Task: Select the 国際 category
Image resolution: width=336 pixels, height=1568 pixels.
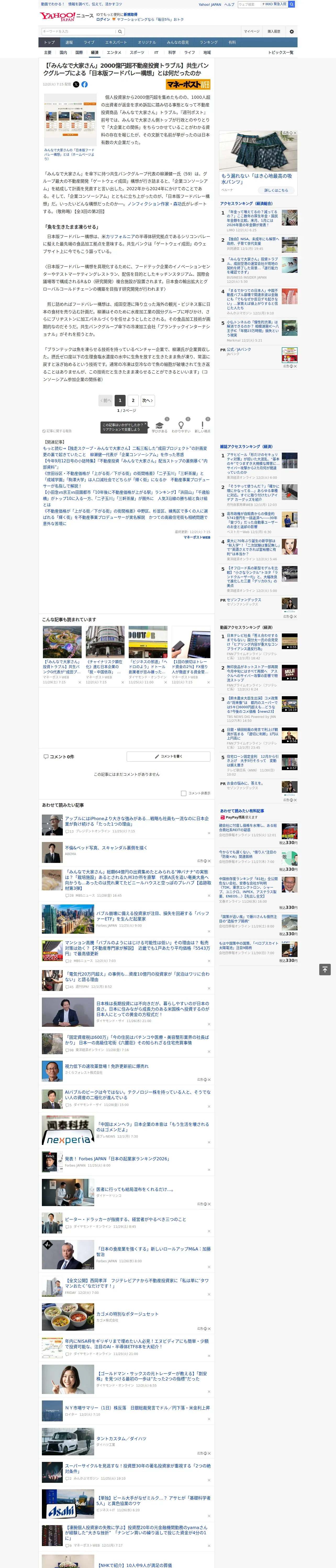Action: 79,52
